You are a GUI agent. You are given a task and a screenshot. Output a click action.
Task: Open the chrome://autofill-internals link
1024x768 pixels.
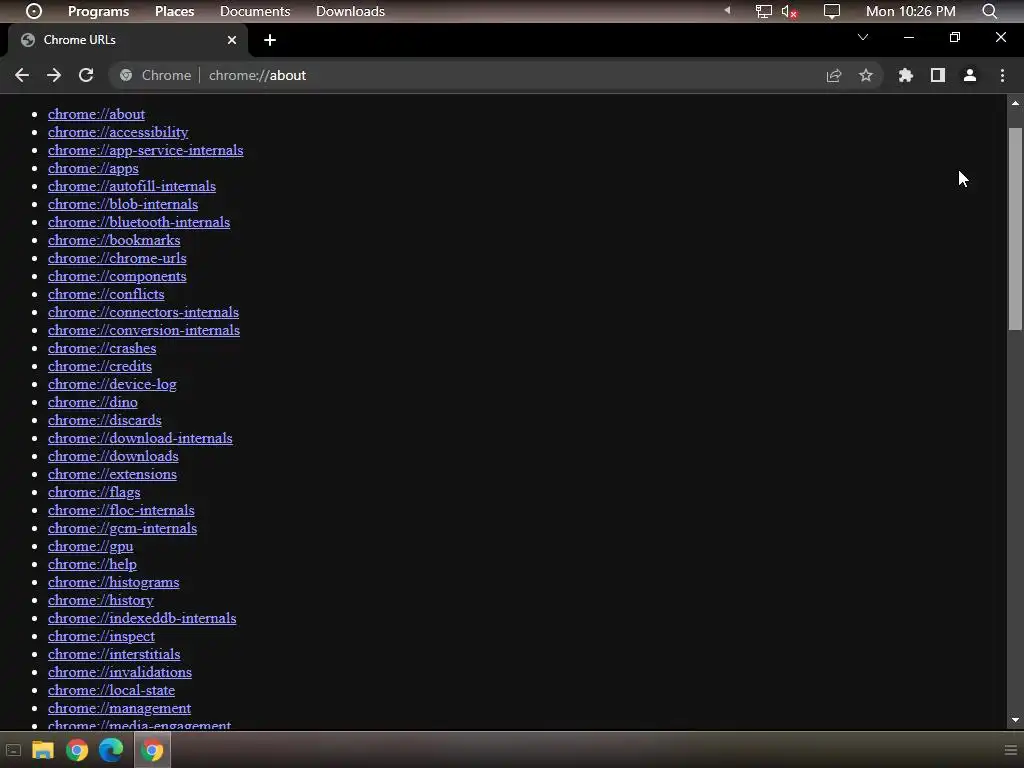pyautogui.click(x=131, y=186)
